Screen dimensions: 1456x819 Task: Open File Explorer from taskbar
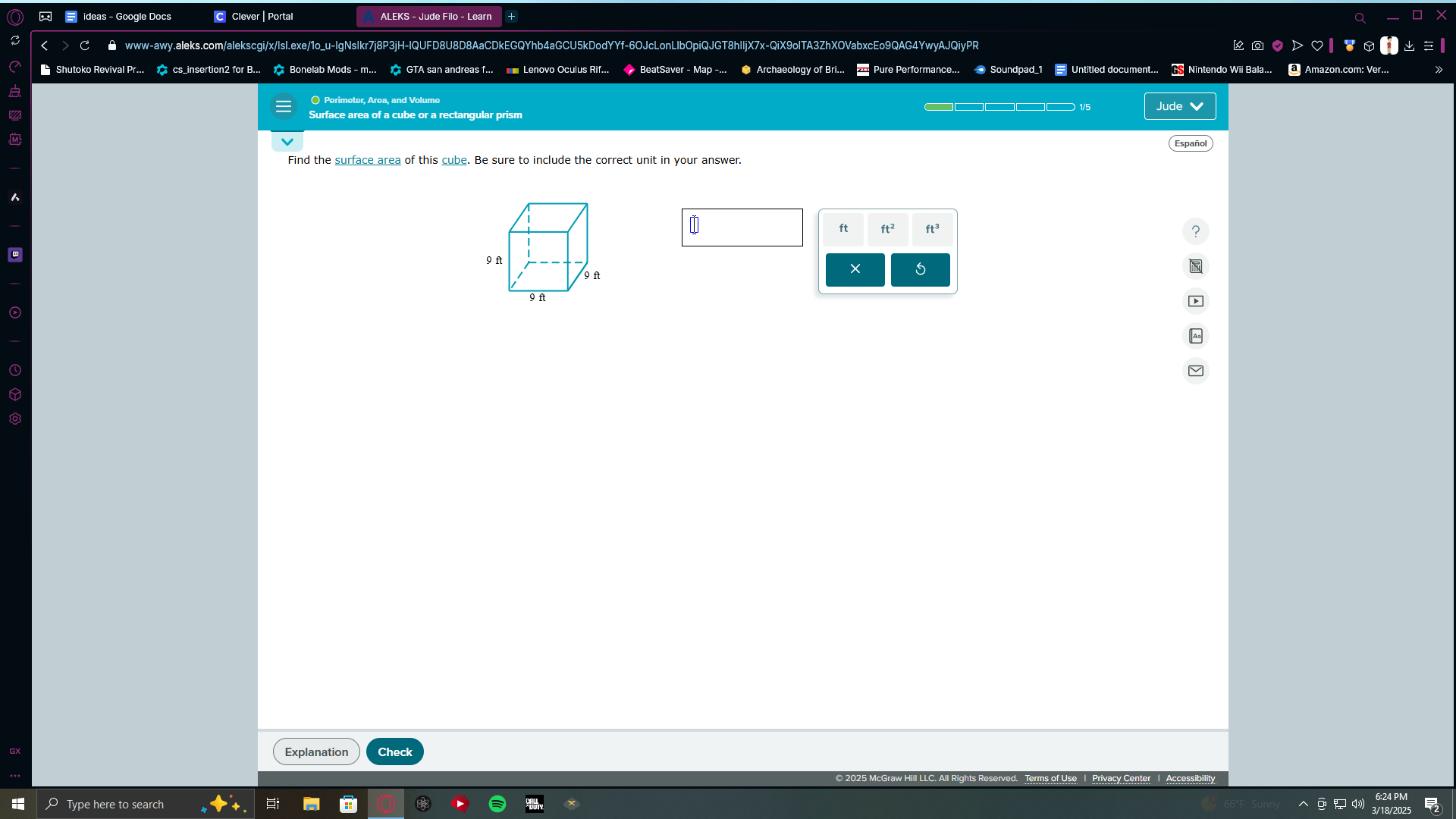point(311,804)
